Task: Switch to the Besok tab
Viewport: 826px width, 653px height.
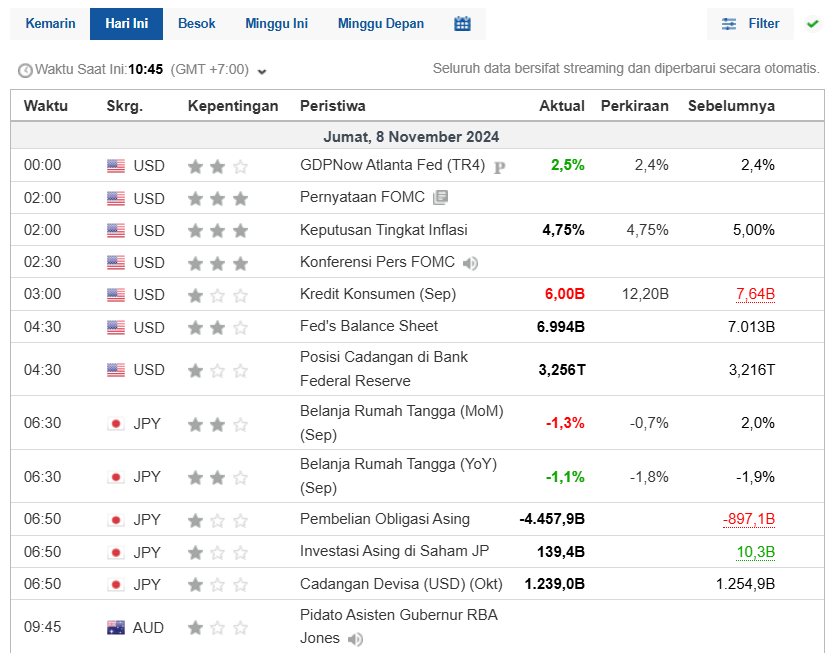Action: pyautogui.click(x=197, y=23)
